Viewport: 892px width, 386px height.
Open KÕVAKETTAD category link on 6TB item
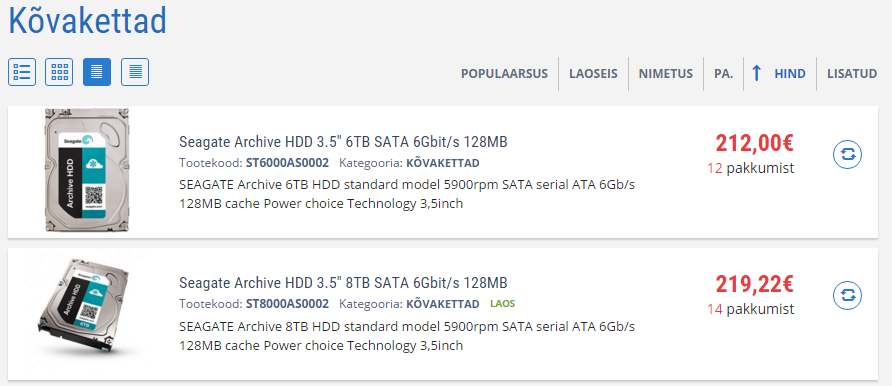pyautogui.click(x=443, y=163)
